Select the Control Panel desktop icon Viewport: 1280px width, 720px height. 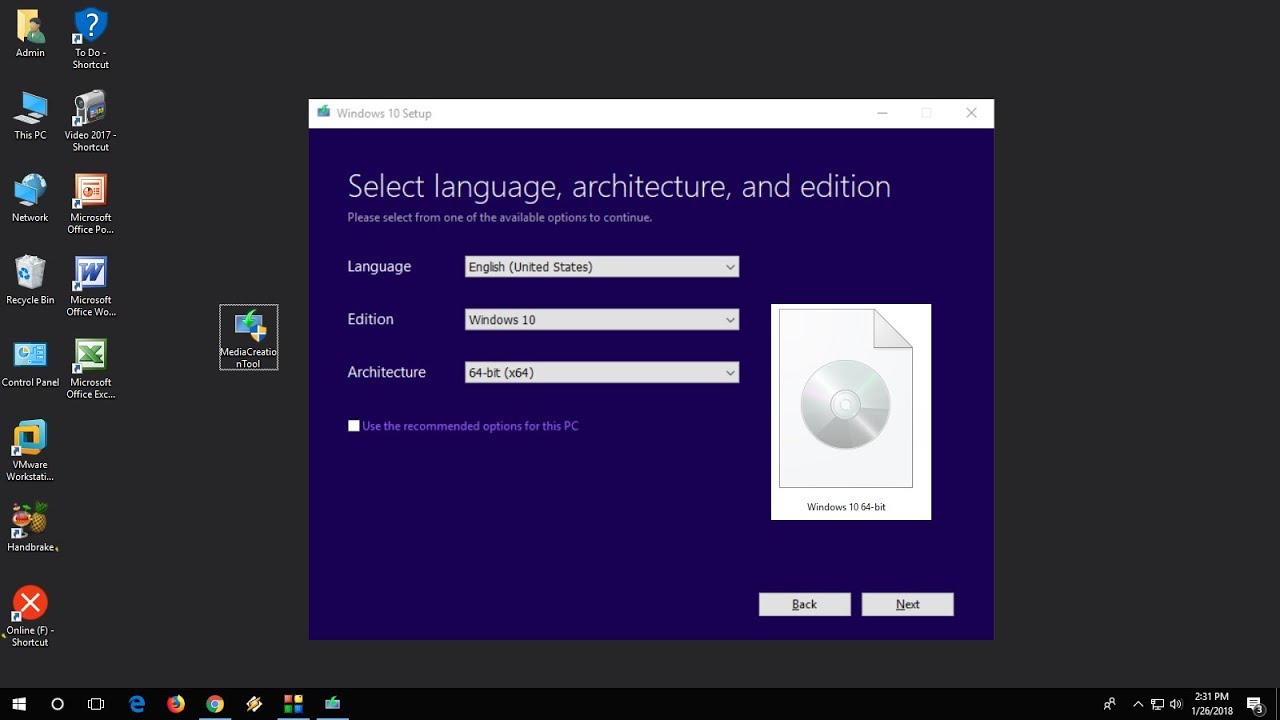click(x=30, y=363)
